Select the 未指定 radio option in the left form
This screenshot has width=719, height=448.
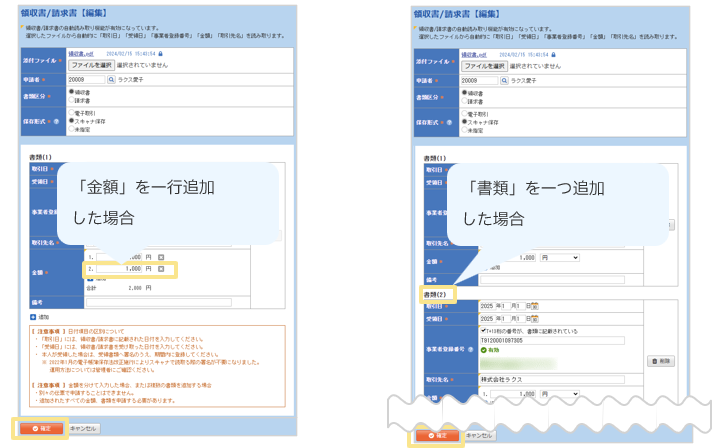point(71,128)
